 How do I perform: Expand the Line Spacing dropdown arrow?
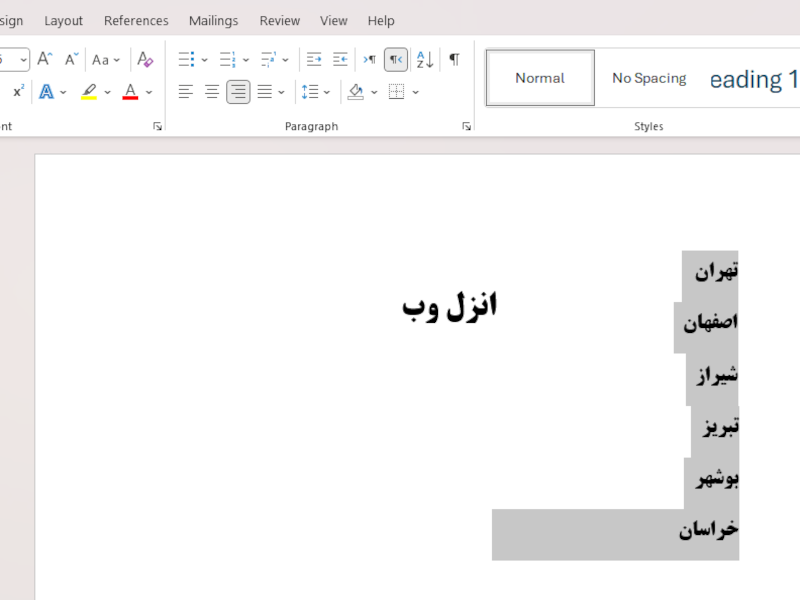[327, 92]
